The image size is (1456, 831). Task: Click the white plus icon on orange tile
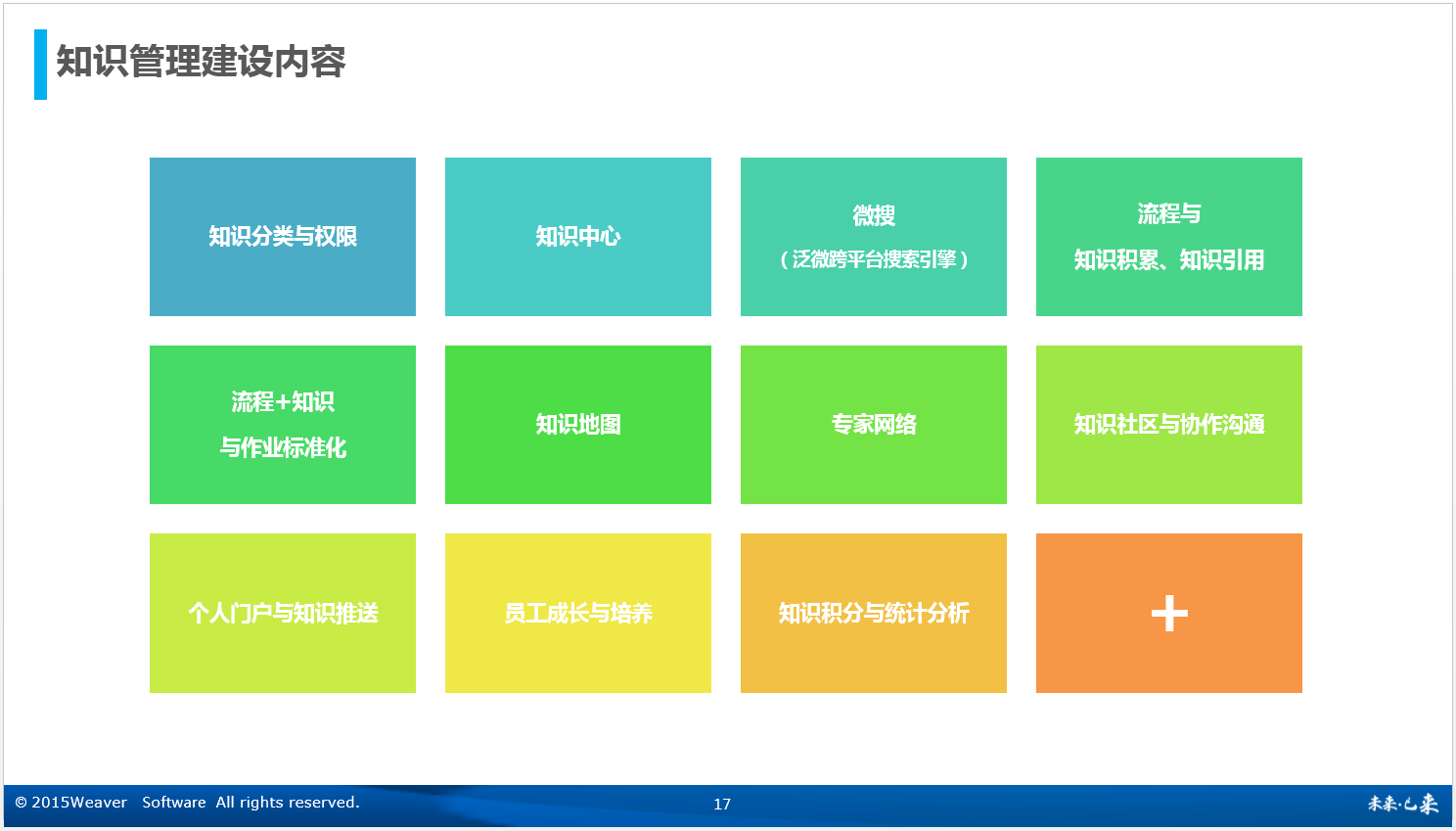click(x=1169, y=614)
